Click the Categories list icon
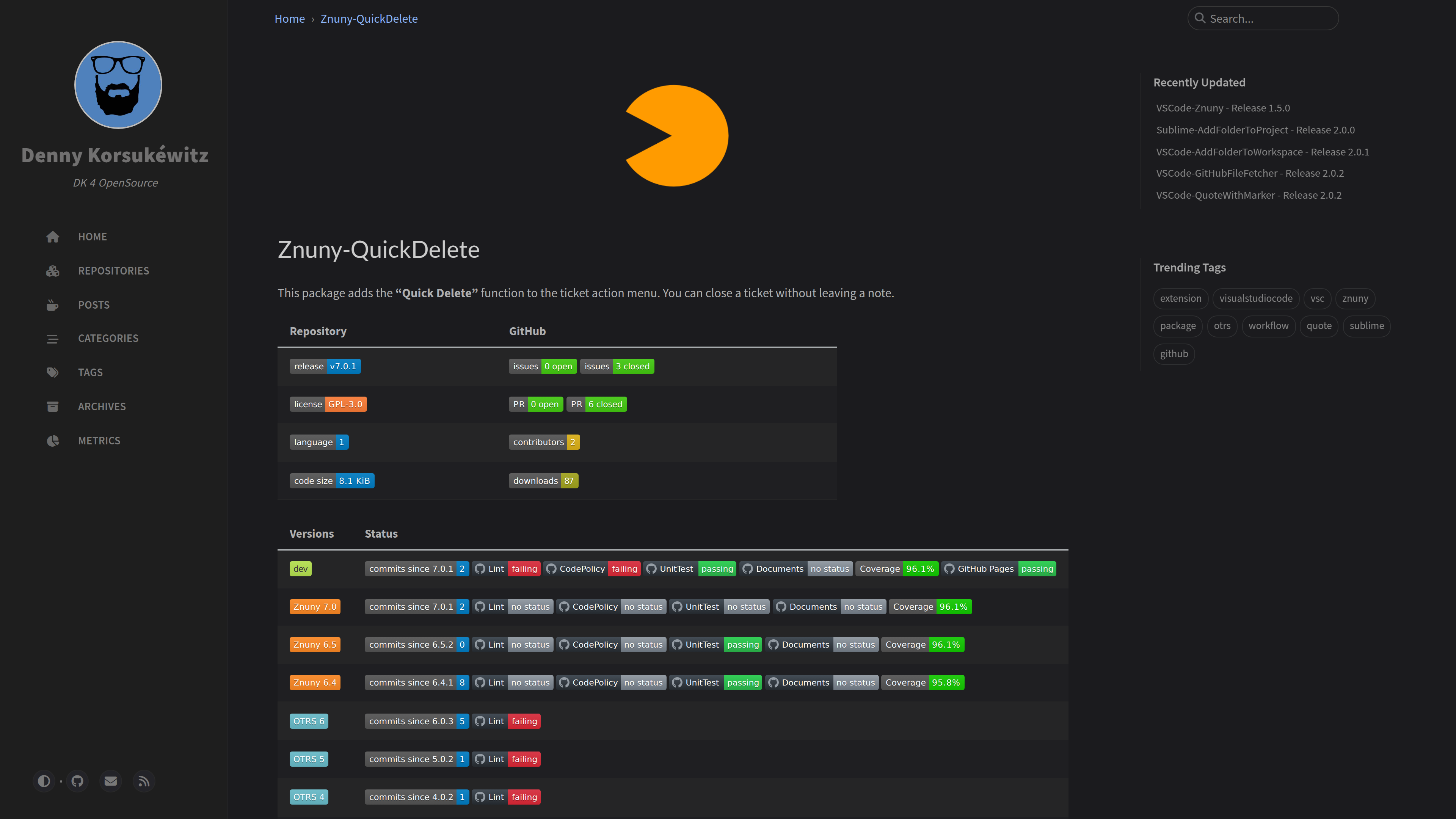 [53, 339]
